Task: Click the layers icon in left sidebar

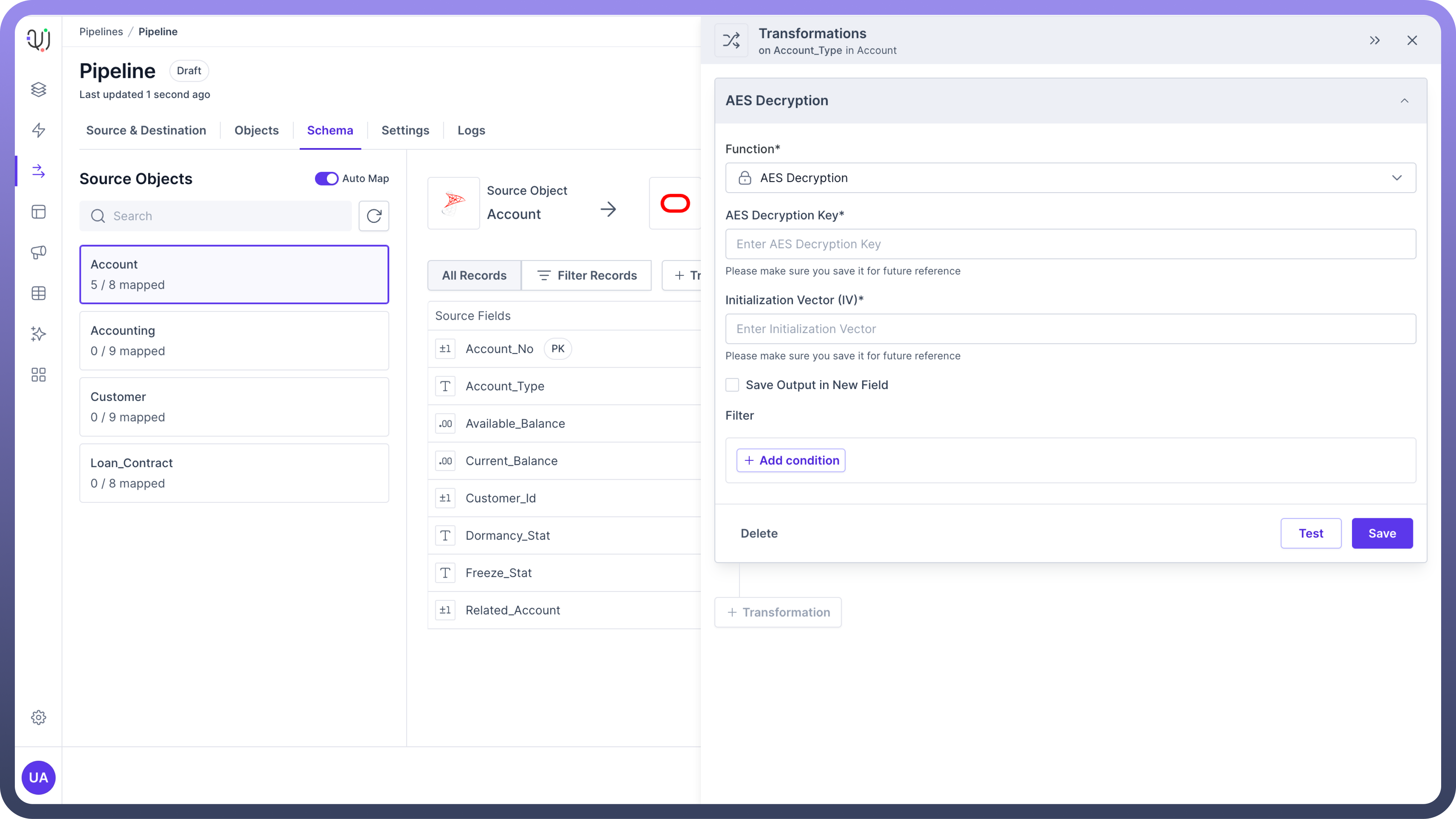Action: [38, 89]
